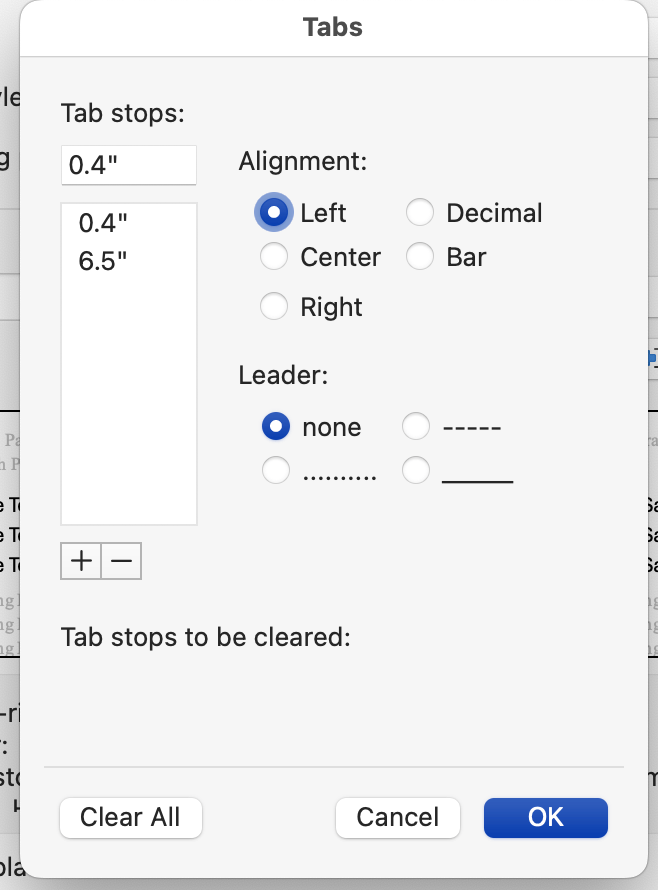
Task: Click the minus icon to remove tab stop
Action: coord(121,561)
